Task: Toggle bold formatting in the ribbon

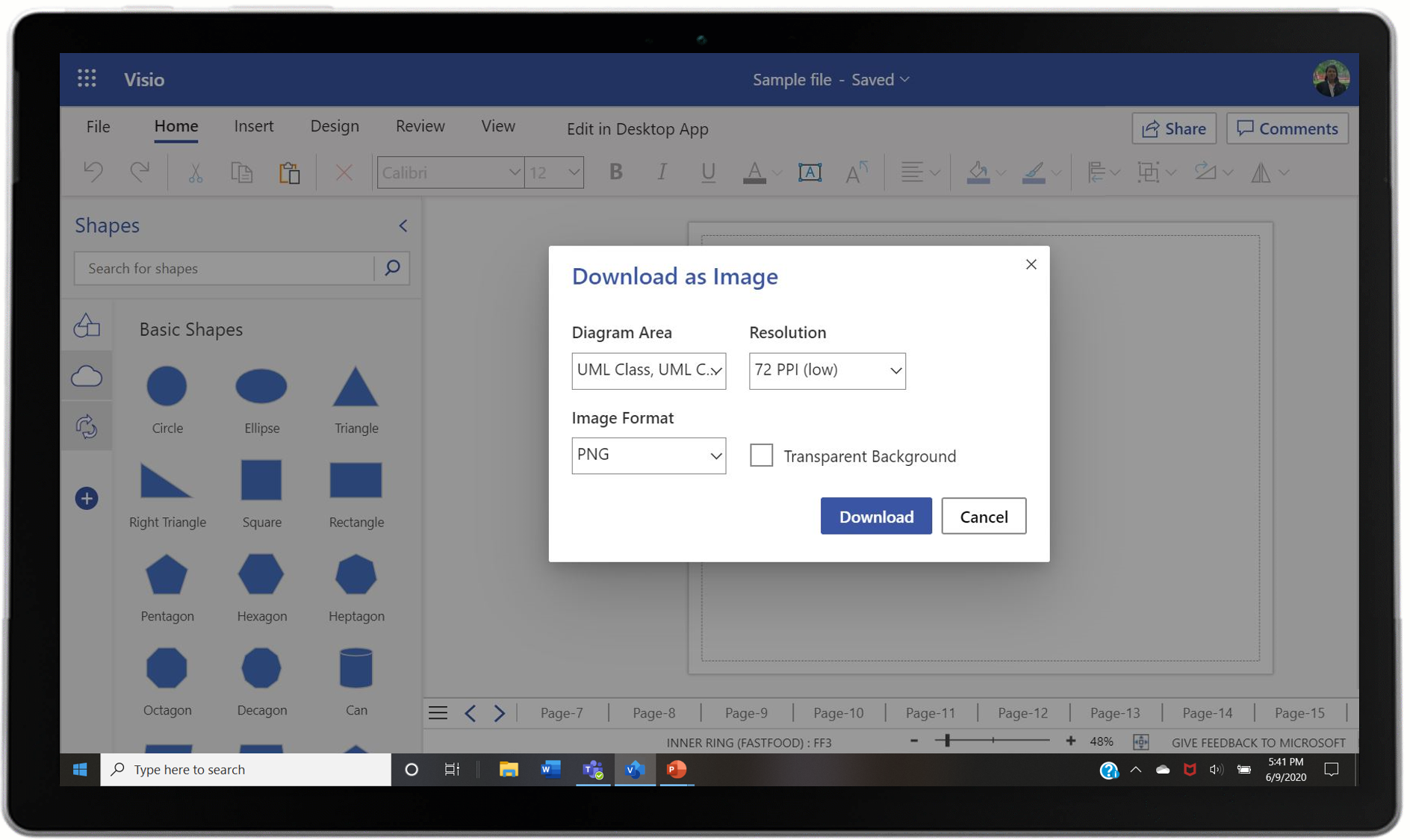Action: [x=615, y=172]
